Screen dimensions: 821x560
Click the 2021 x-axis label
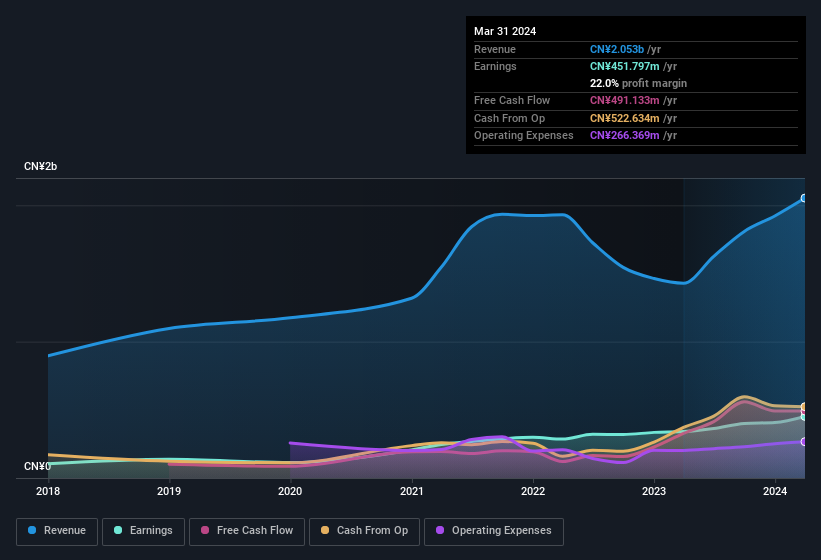412,491
